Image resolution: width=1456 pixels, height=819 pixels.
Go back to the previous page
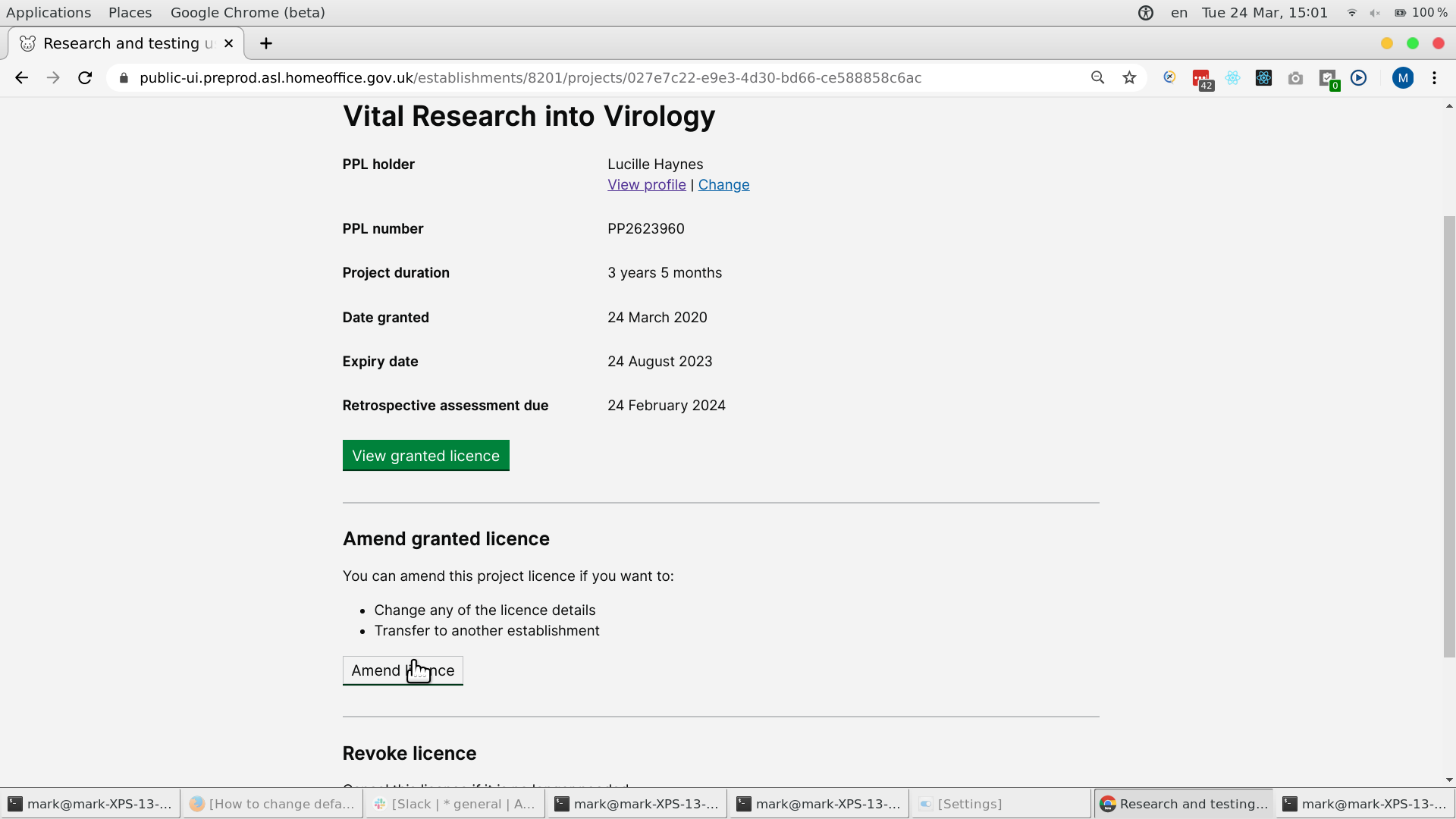[21, 78]
